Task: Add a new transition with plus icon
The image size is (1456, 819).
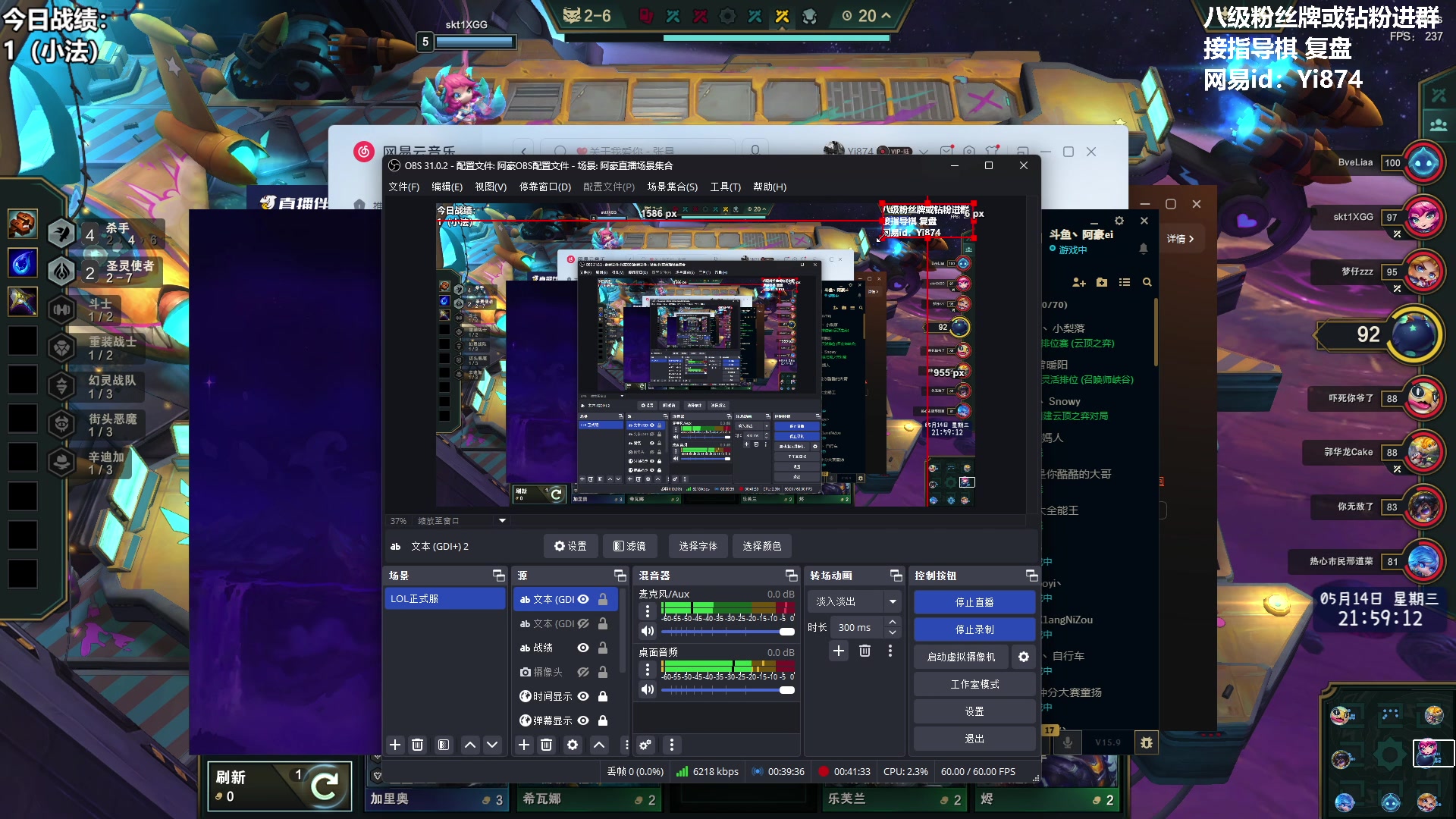Action: (839, 651)
